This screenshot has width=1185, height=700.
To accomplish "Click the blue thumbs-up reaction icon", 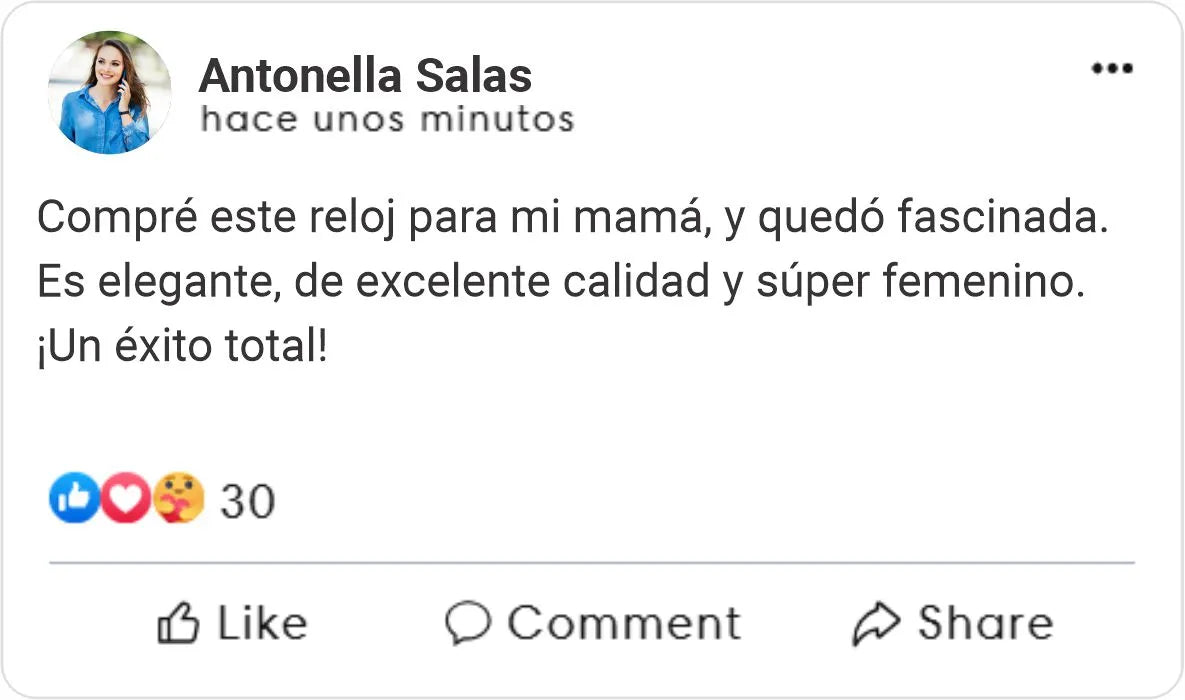I will click(x=73, y=498).
